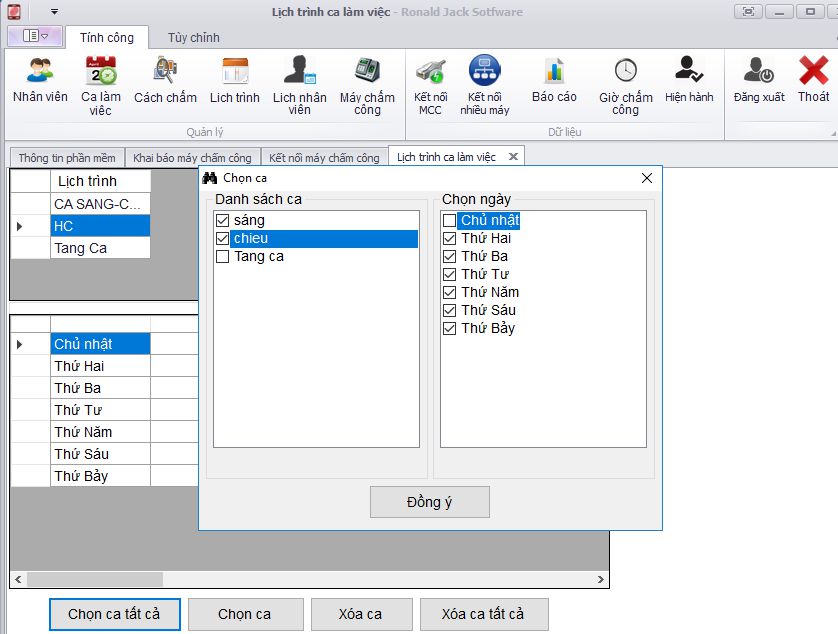Enable the Tang ca shift checkbox

click(x=223, y=257)
